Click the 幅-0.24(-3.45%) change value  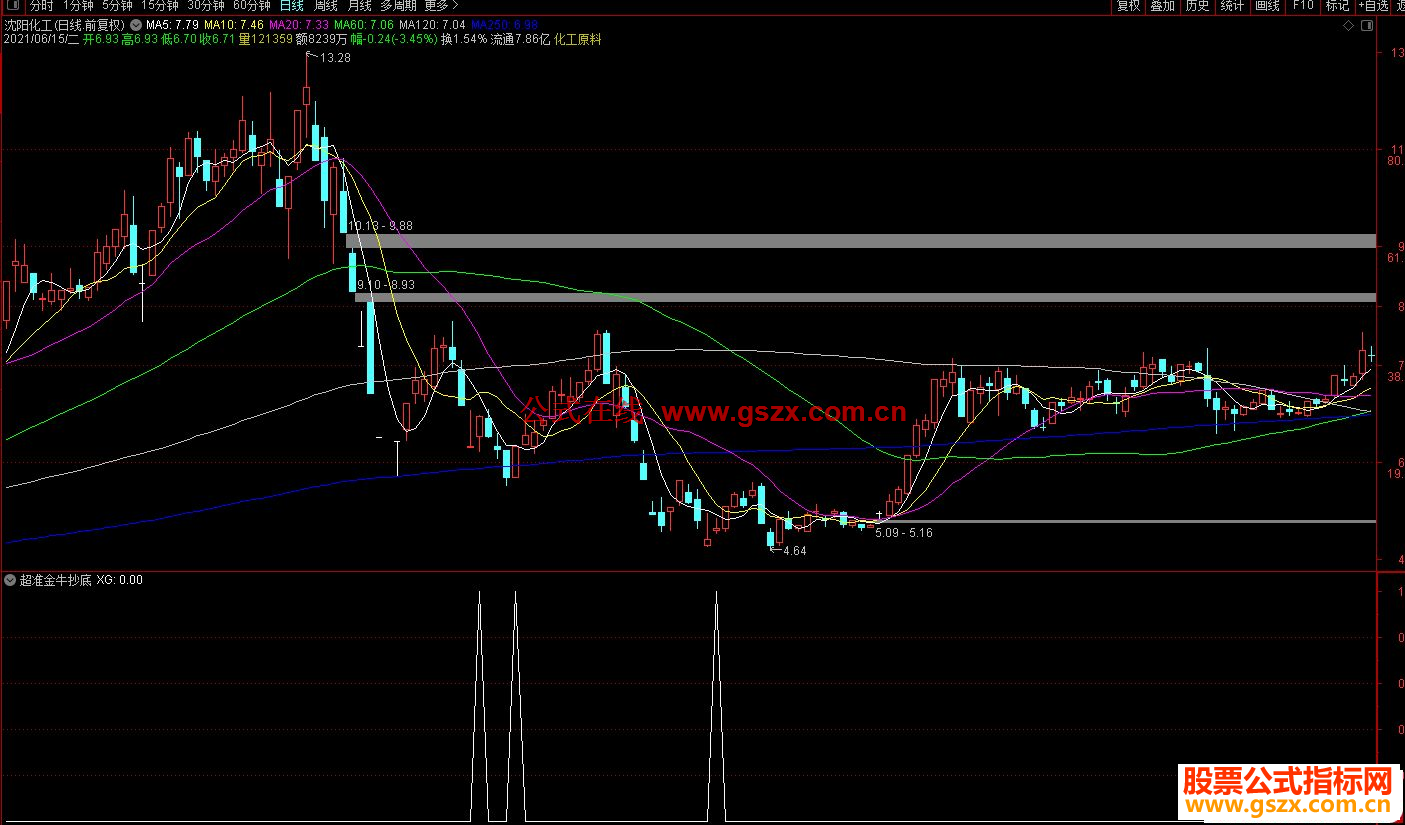393,39
